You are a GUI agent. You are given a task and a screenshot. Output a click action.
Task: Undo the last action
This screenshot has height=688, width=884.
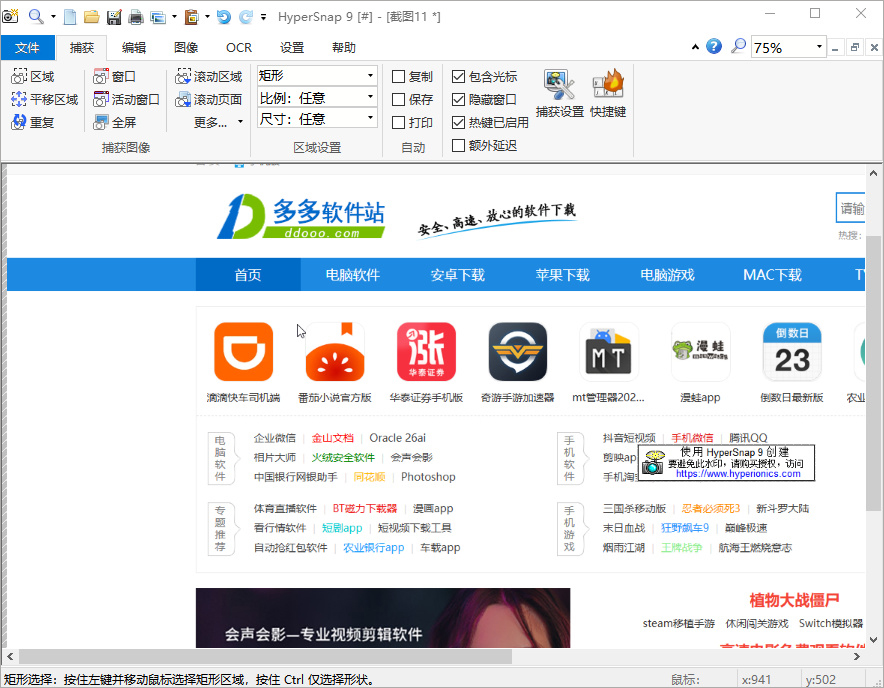click(224, 17)
